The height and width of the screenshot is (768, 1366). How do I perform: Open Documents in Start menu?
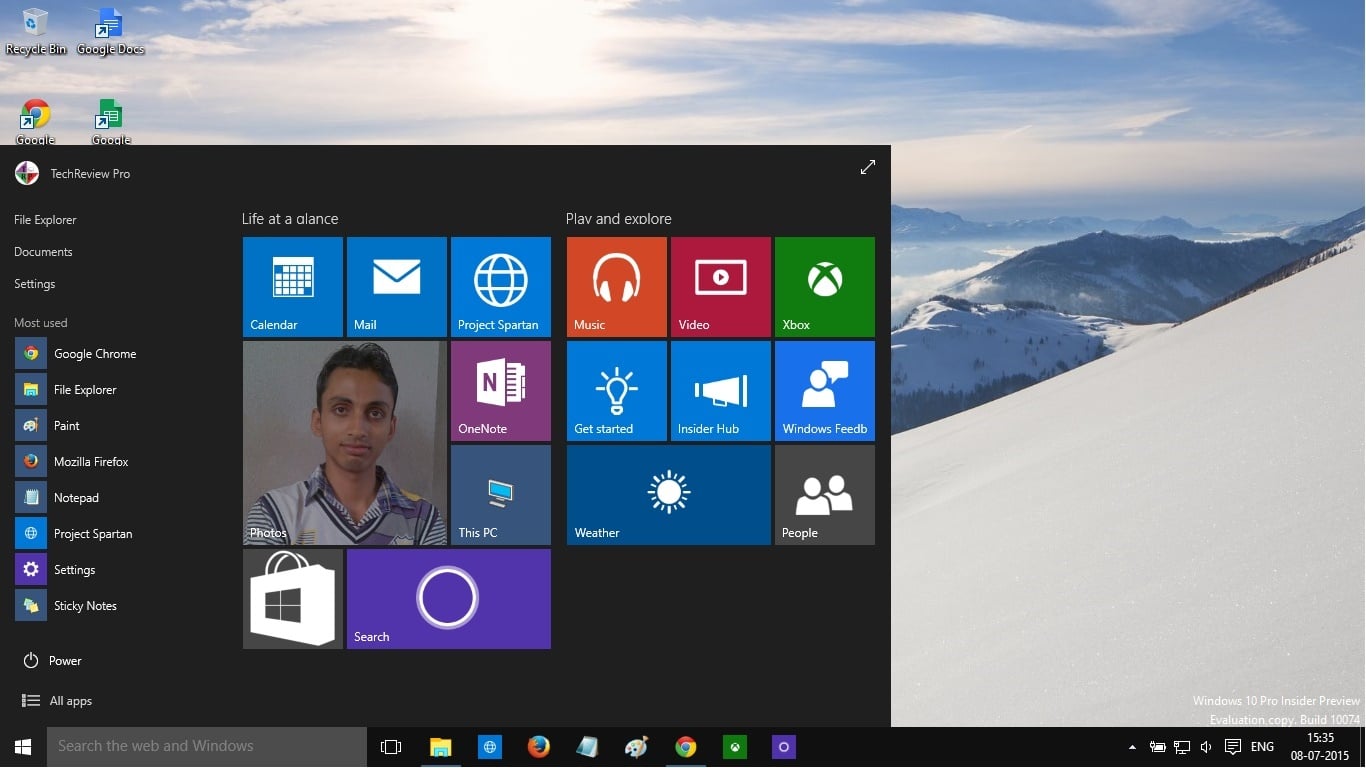(43, 252)
